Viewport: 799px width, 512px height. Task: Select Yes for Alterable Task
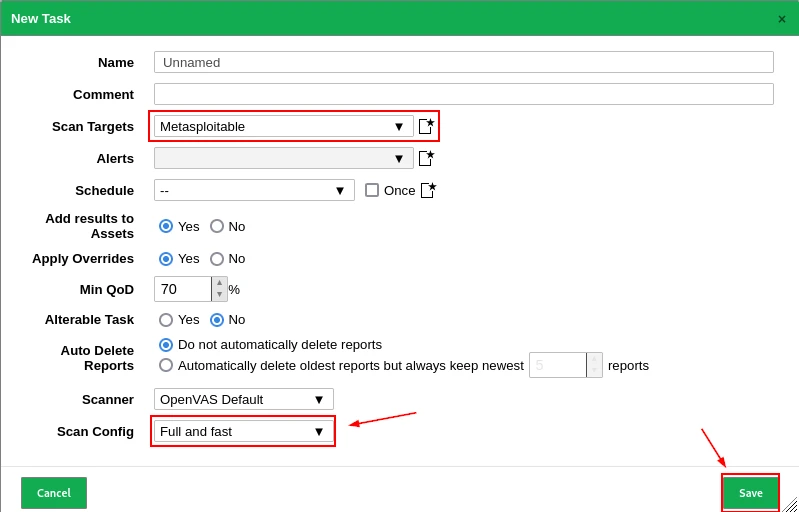click(x=166, y=320)
